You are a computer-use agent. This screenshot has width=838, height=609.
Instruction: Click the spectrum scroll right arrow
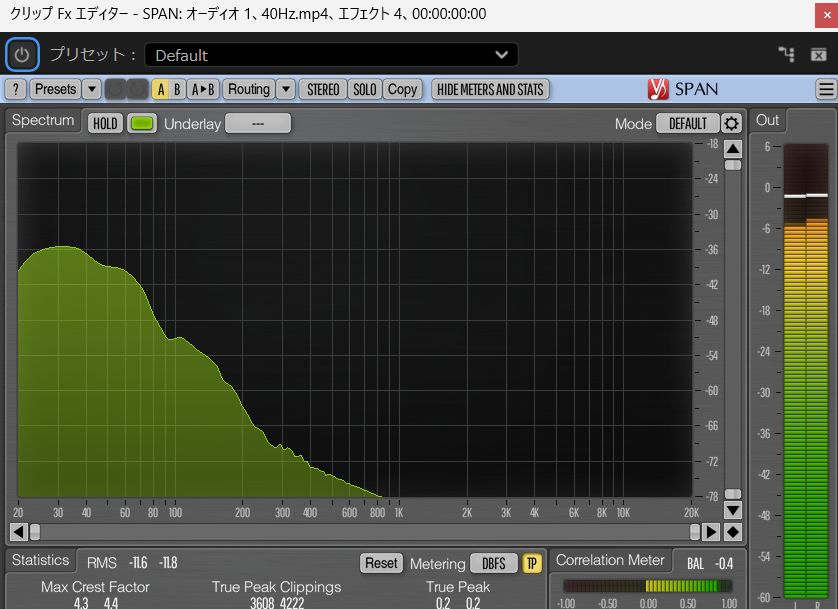tap(711, 532)
